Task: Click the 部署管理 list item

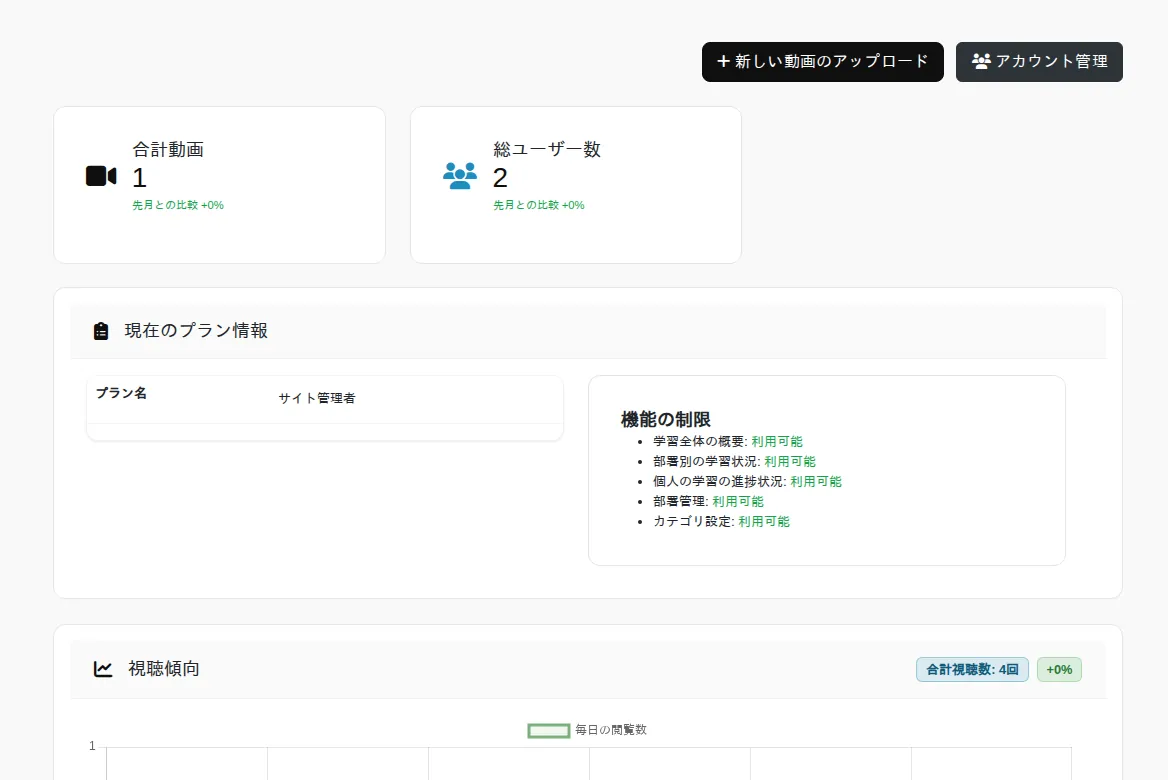Action: pyautogui.click(x=708, y=502)
